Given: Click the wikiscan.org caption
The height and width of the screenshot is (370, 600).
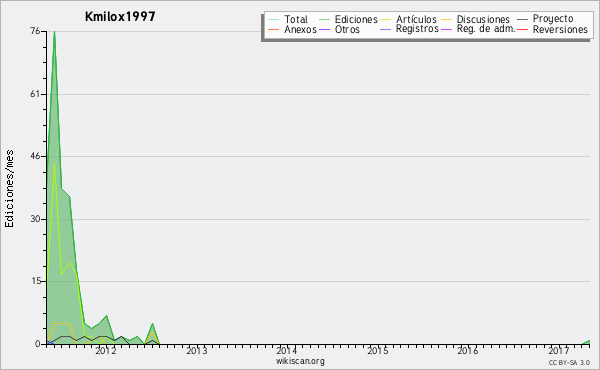Looking at the screenshot, I should [x=300, y=361].
